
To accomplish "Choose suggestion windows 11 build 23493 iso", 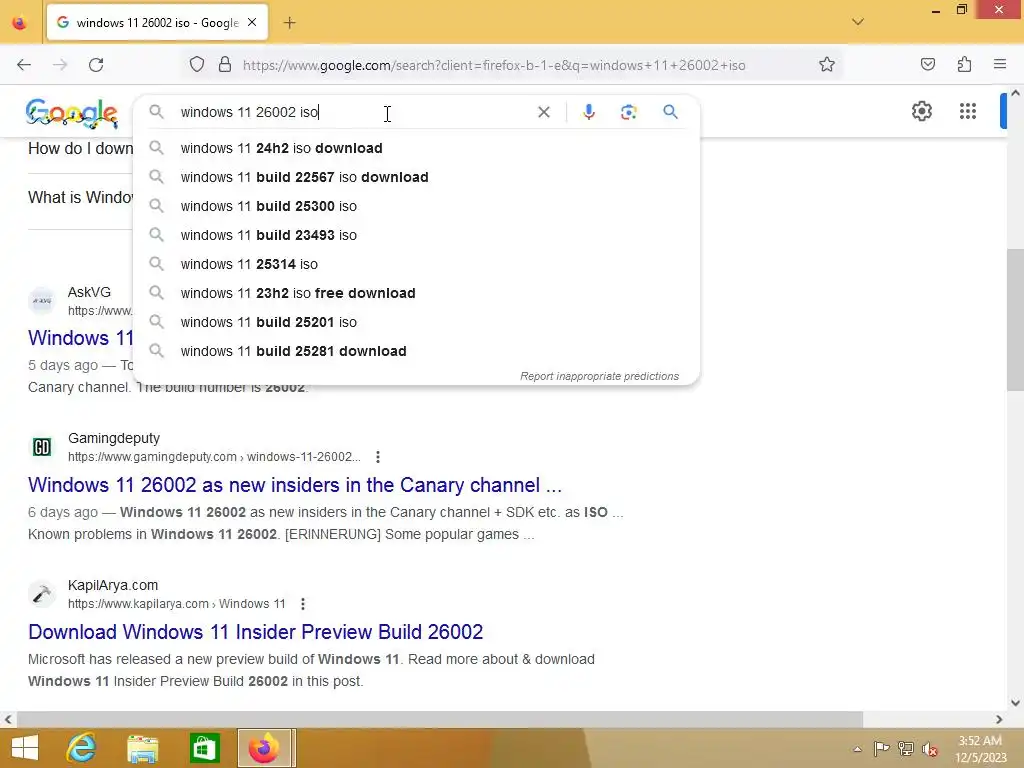I will [x=416, y=235].
